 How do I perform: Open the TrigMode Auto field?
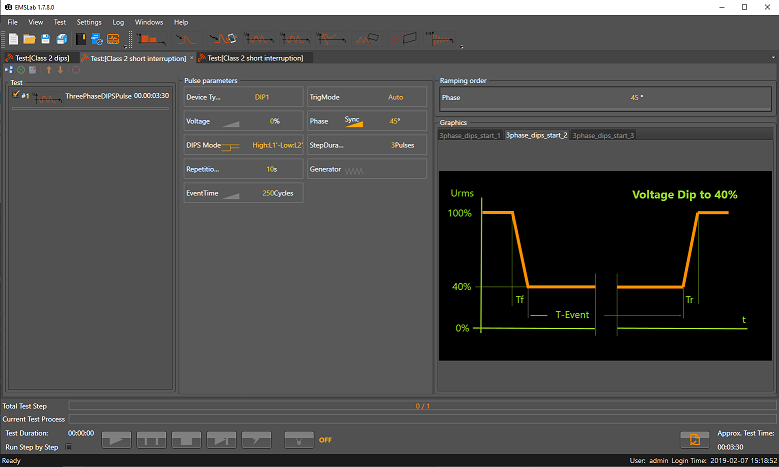pyautogui.click(x=367, y=97)
